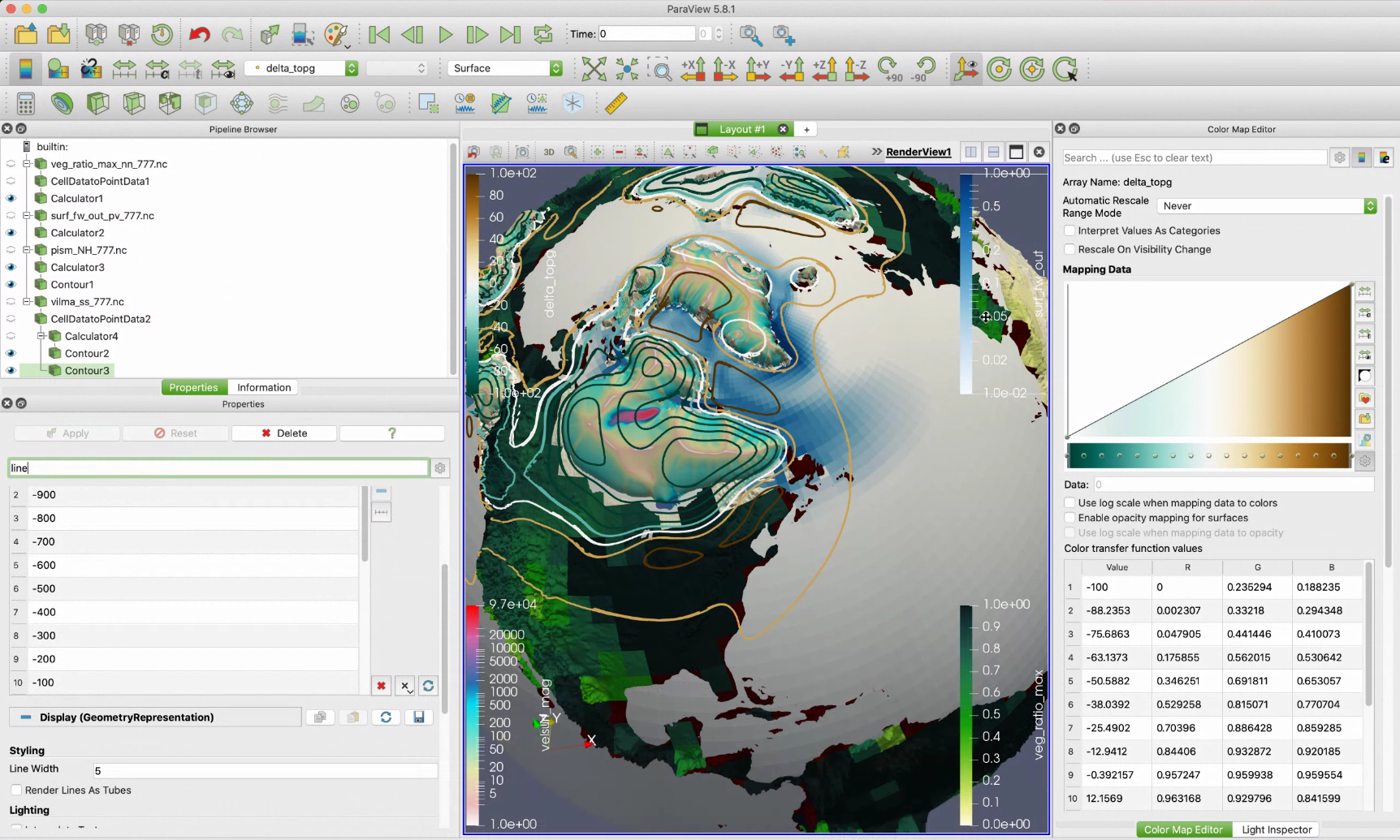
Task: Click the Undo arrow icon
Action: tap(199, 34)
